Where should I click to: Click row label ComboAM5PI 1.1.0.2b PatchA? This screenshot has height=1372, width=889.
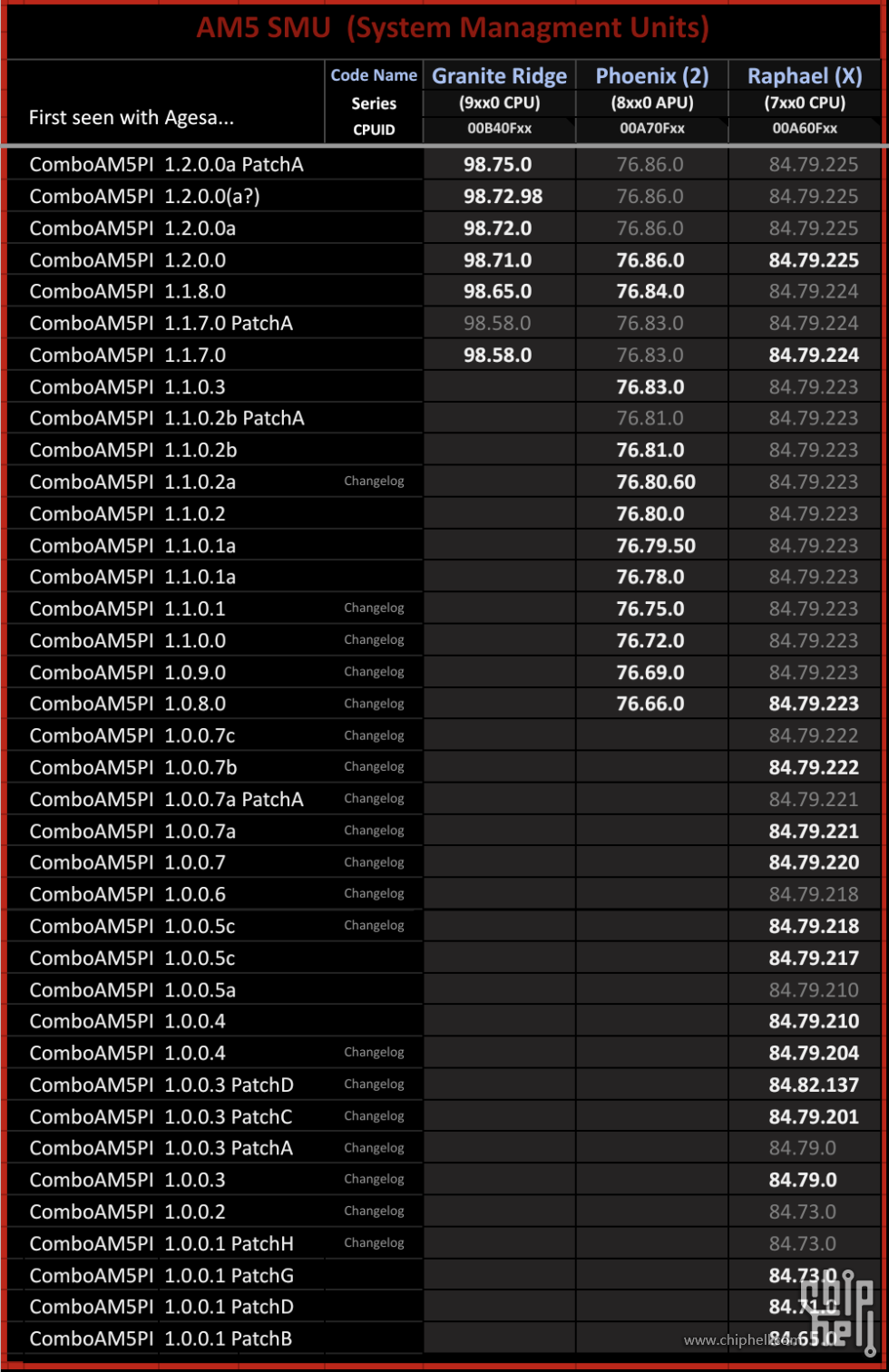(x=167, y=419)
